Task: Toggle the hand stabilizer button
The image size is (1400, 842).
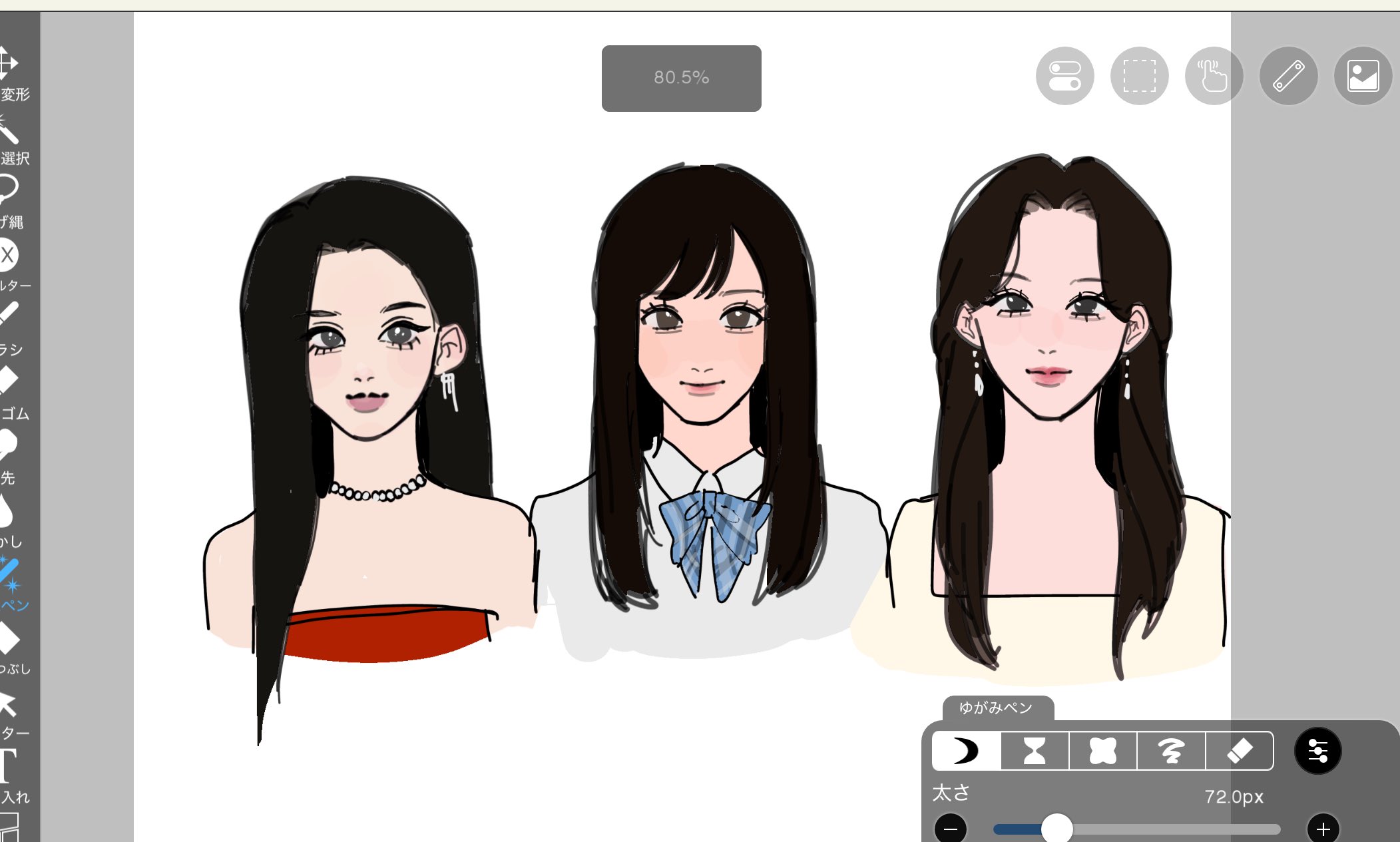Action: coord(1214,76)
